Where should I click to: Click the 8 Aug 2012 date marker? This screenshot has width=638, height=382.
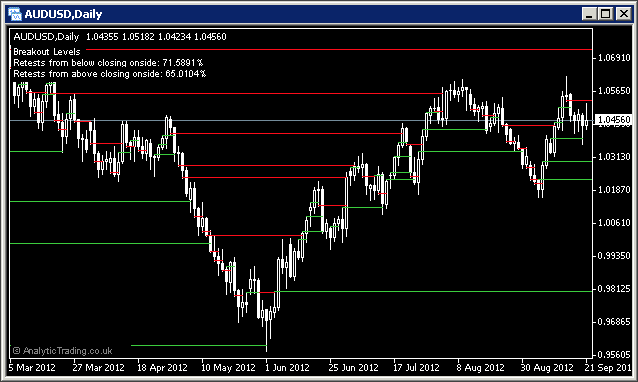click(x=480, y=367)
